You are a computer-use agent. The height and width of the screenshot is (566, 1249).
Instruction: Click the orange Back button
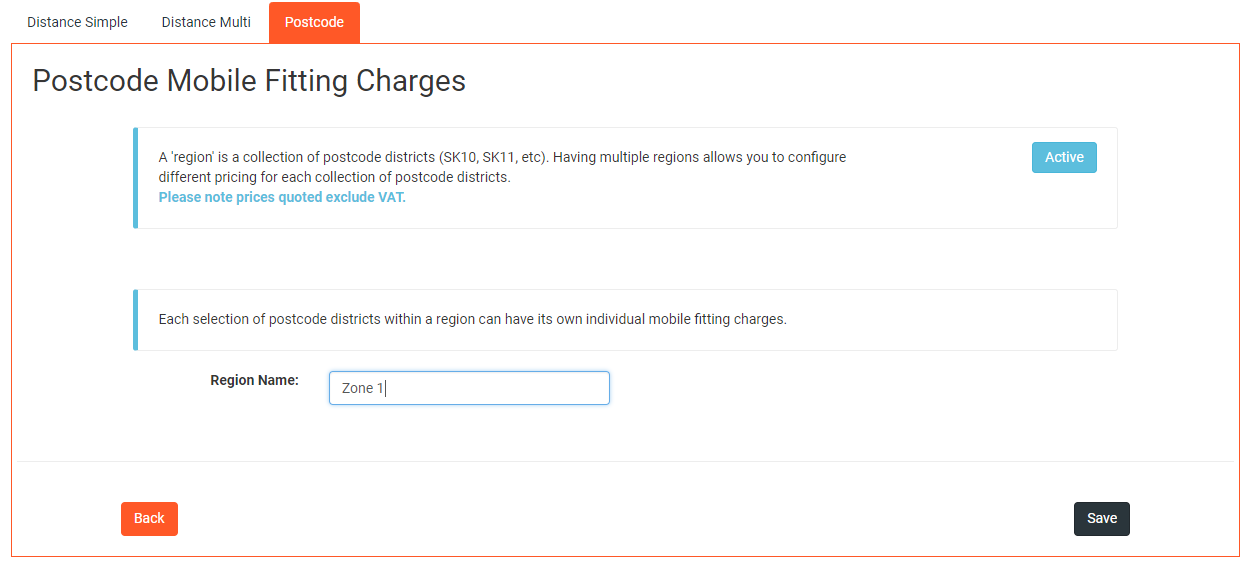click(x=149, y=518)
